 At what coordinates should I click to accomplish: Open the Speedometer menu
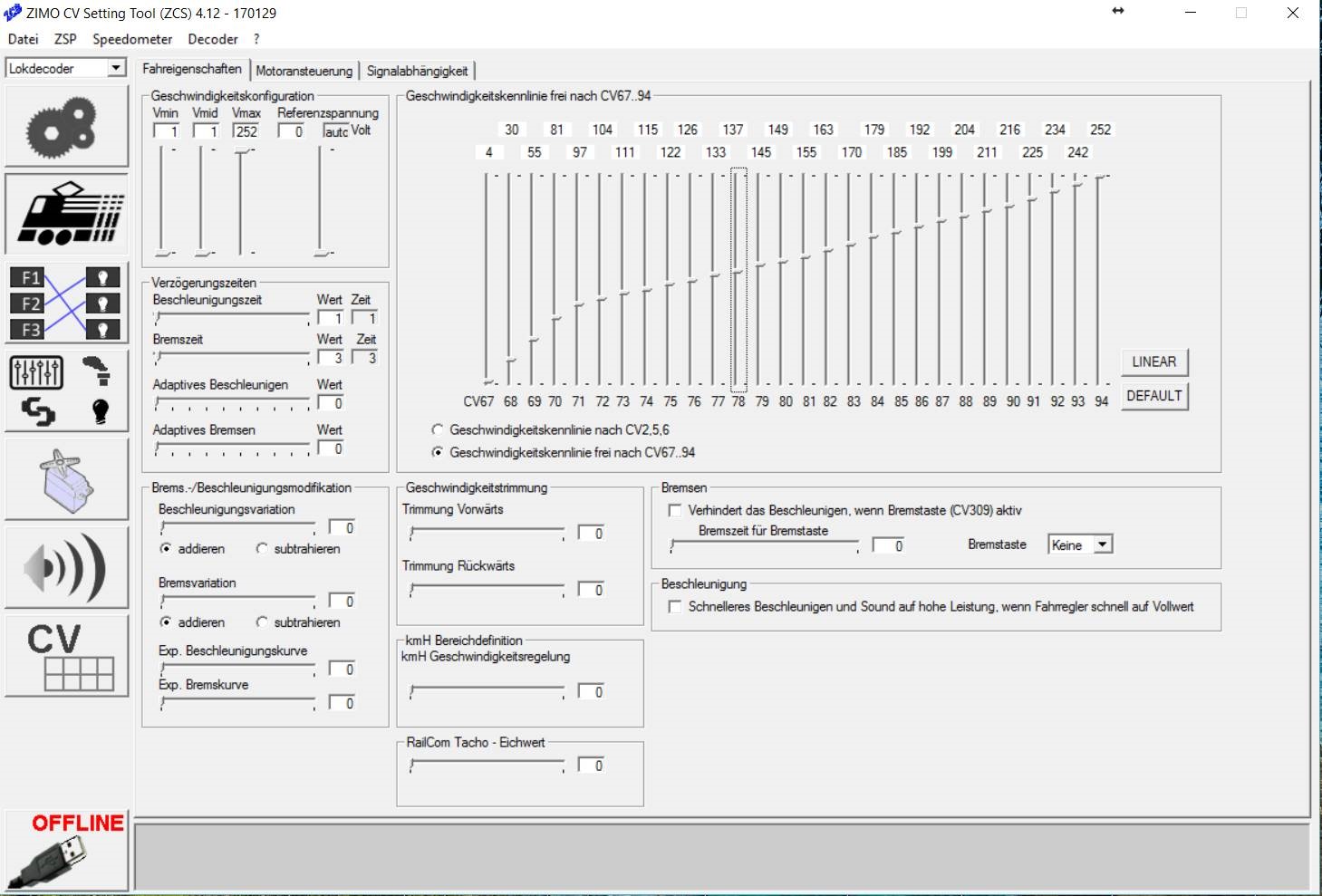[132, 39]
